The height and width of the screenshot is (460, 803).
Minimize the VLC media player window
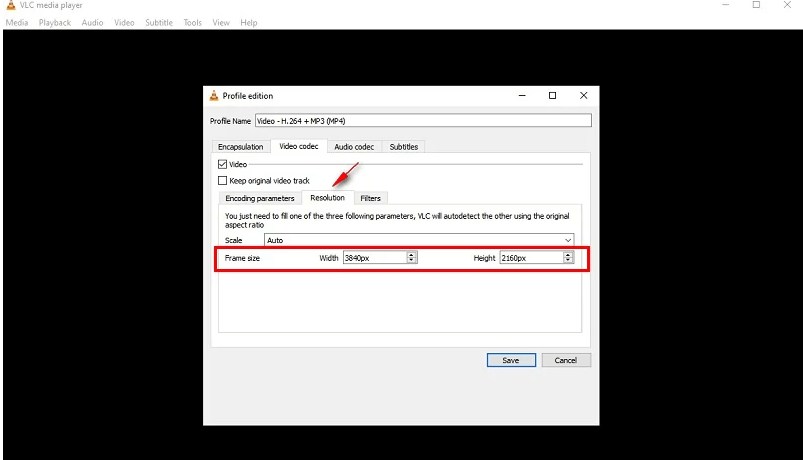[726, 5]
